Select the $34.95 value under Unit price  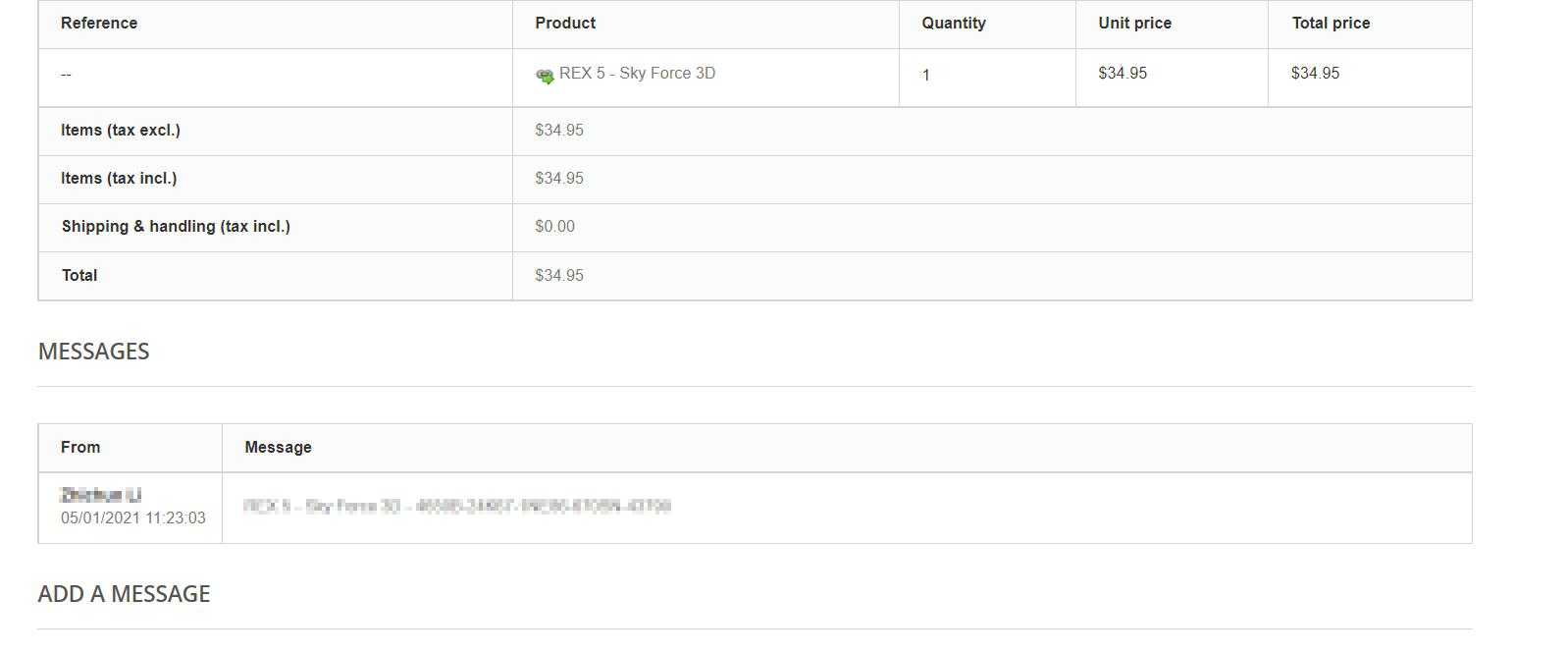[x=1123, y=74]
